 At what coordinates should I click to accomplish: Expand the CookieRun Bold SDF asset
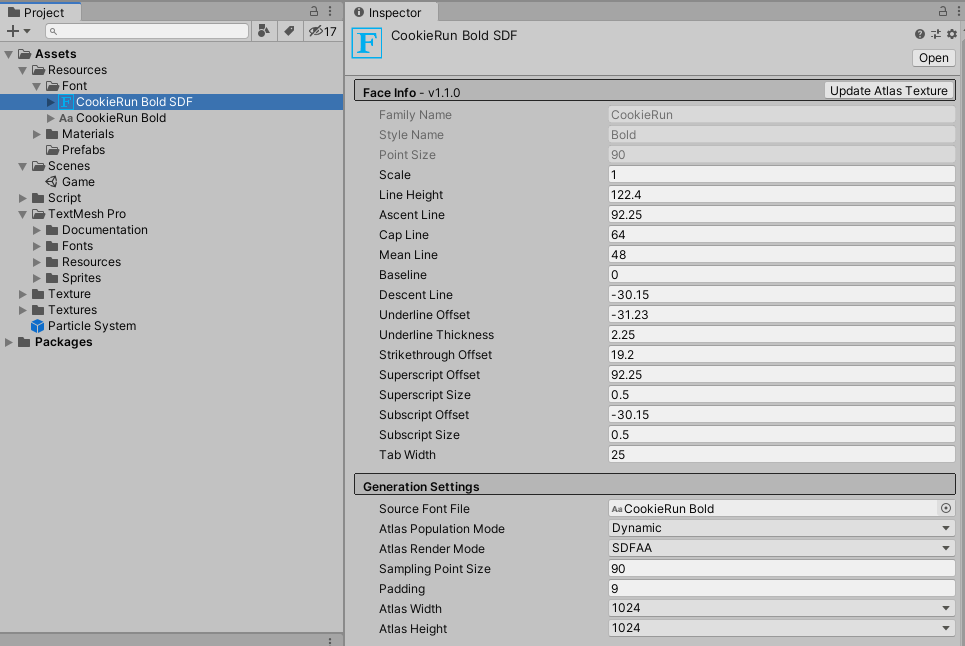[51, 102]
